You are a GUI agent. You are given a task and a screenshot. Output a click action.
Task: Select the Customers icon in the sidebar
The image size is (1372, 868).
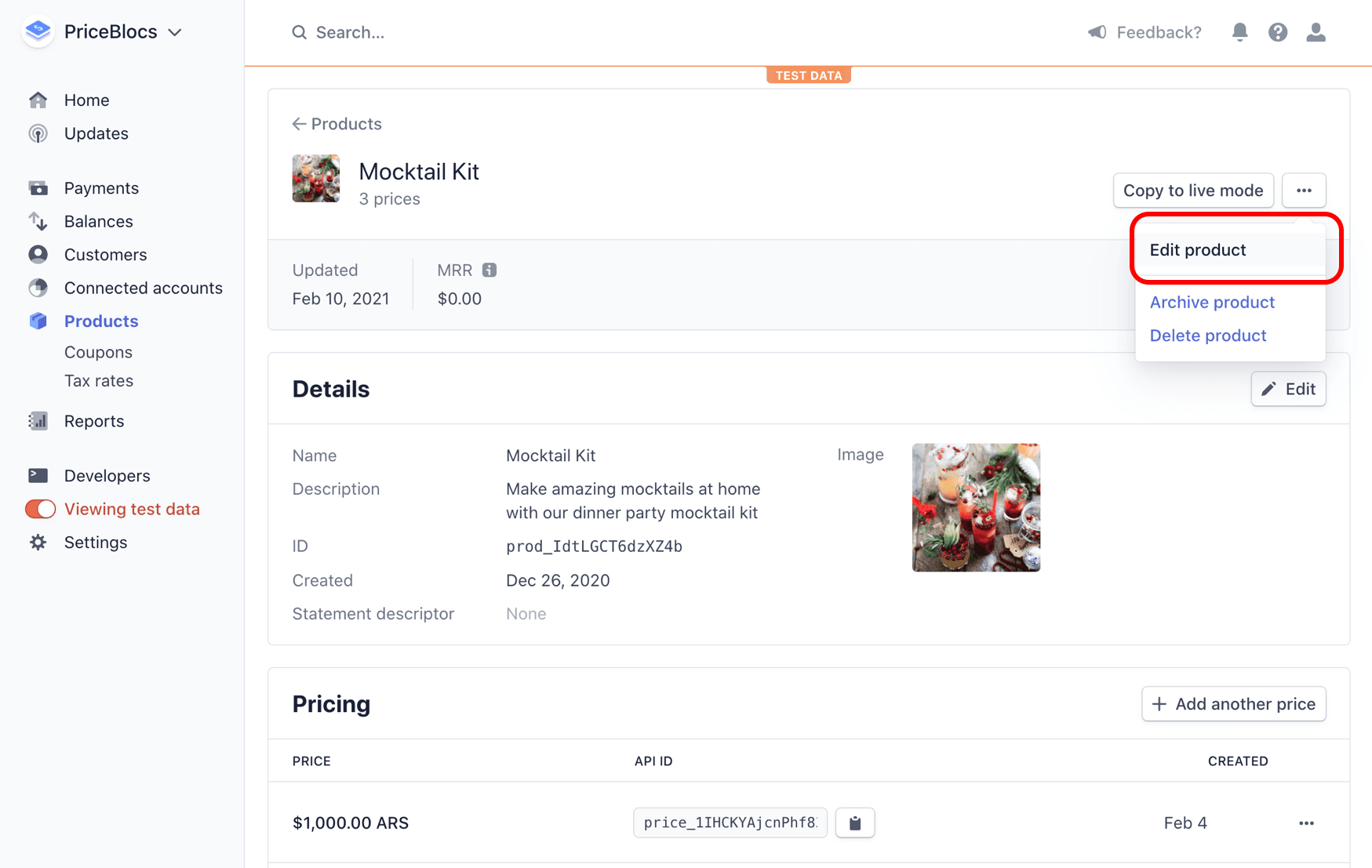[38, 254]
